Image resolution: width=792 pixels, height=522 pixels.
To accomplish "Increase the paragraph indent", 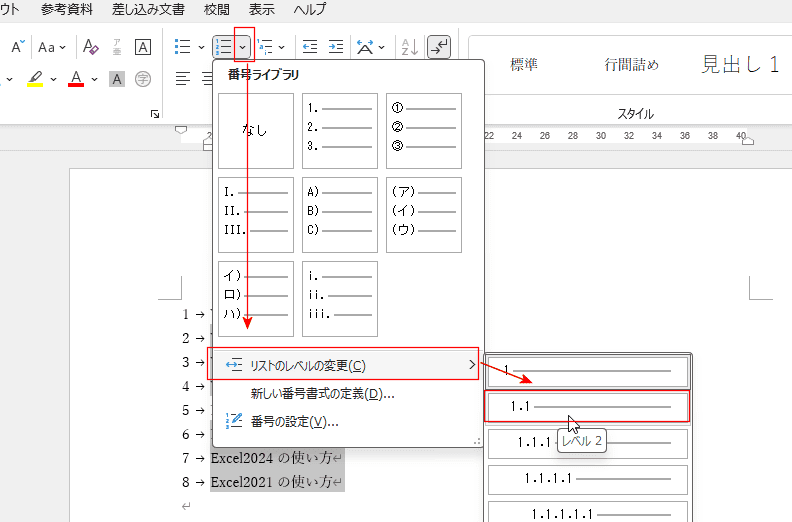I will 336,47.
